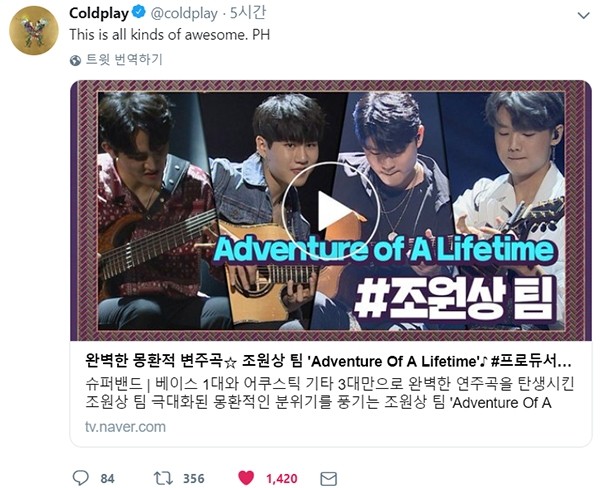Open the envelope direct message icon

(328, 479)
